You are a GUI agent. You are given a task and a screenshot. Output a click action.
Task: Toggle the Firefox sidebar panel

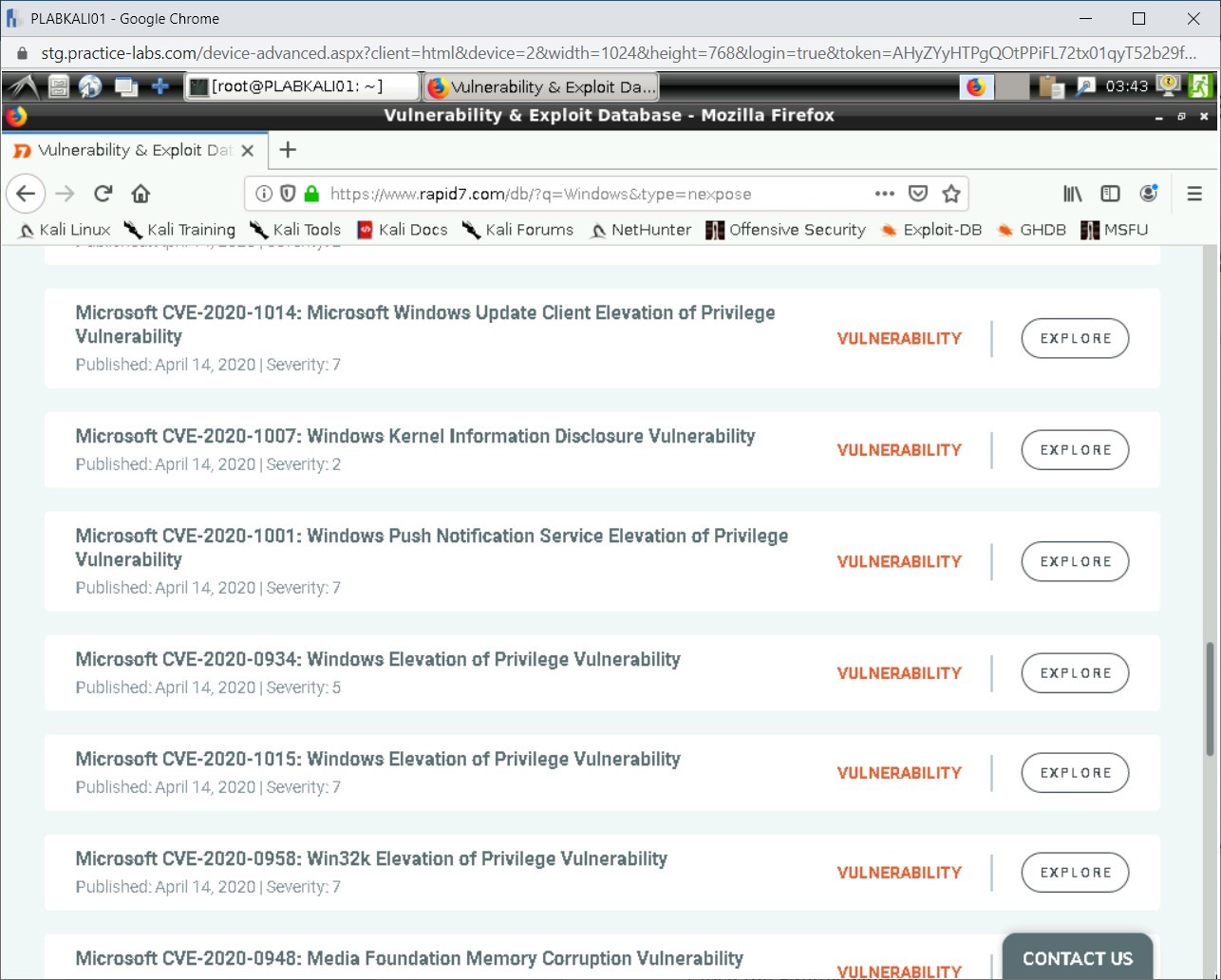1110,193
